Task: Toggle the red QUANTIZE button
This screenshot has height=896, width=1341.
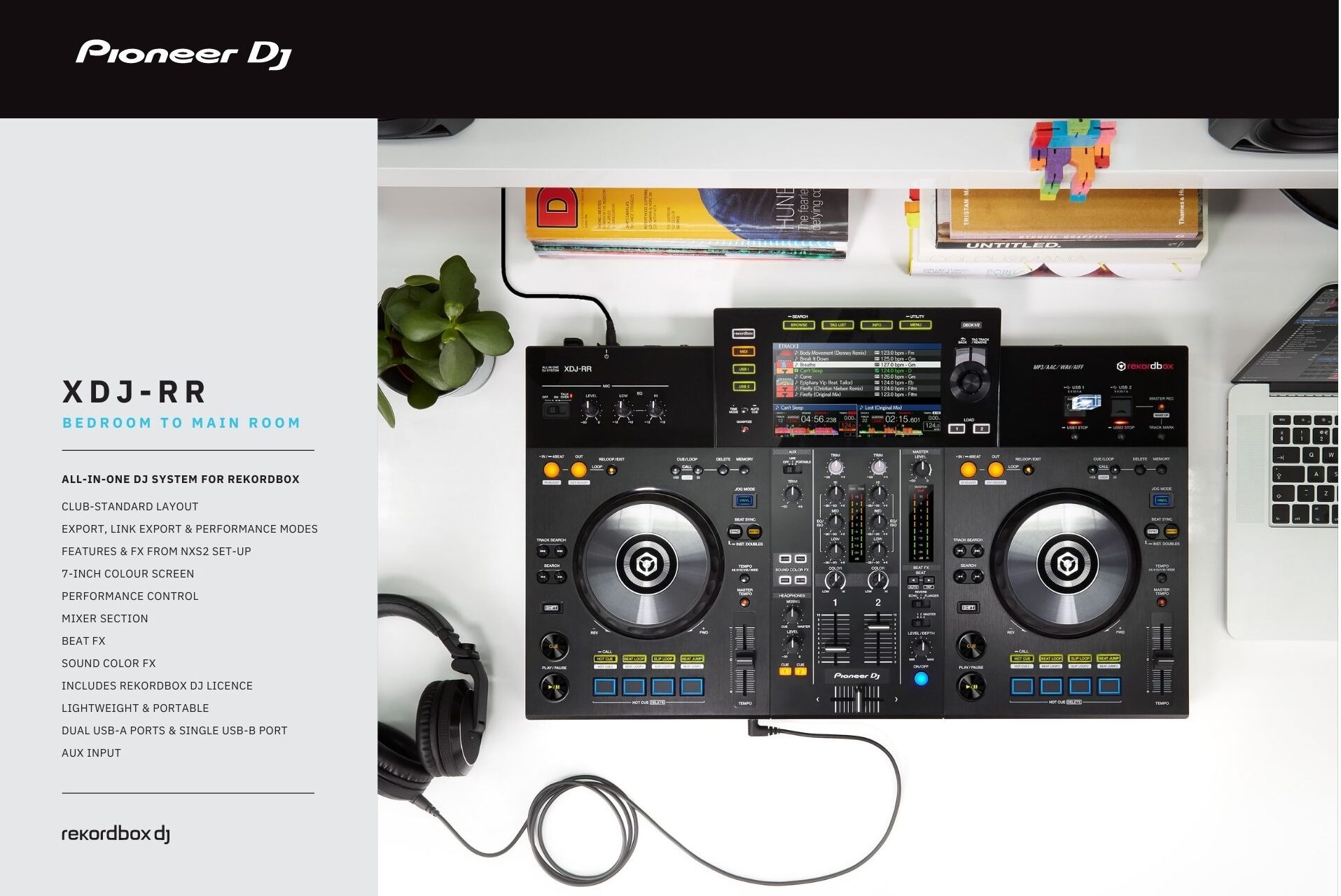Action: click(x=744, y=429)
